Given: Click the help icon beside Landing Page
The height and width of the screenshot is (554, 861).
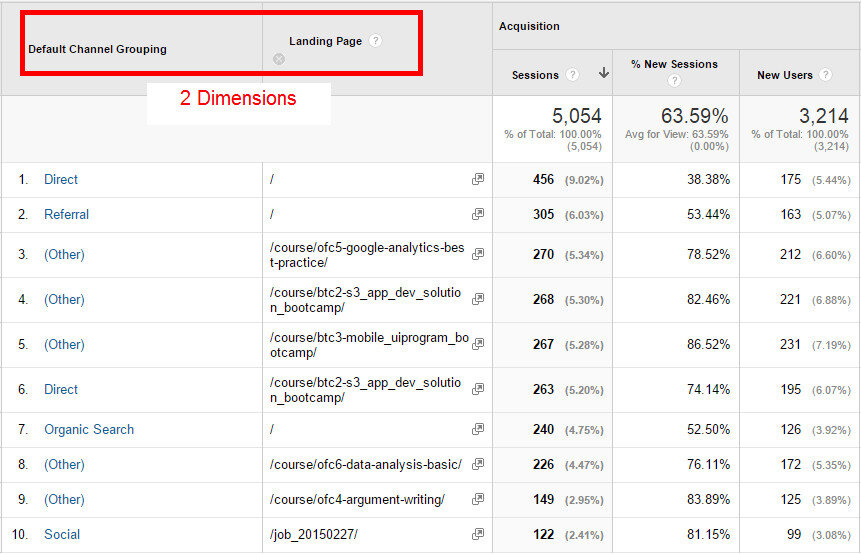Looking at the screenshot, I should click(x=375, y=41).
